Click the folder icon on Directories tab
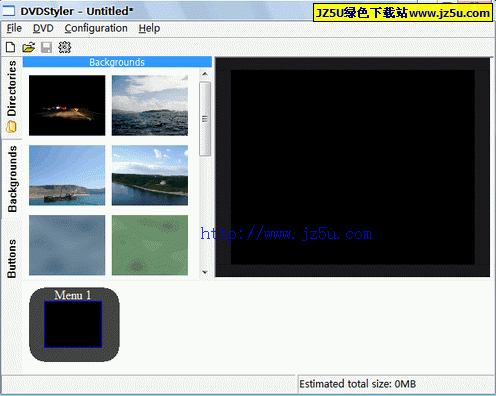The width and height of the screenshot is (496, 396). point(11,127)
